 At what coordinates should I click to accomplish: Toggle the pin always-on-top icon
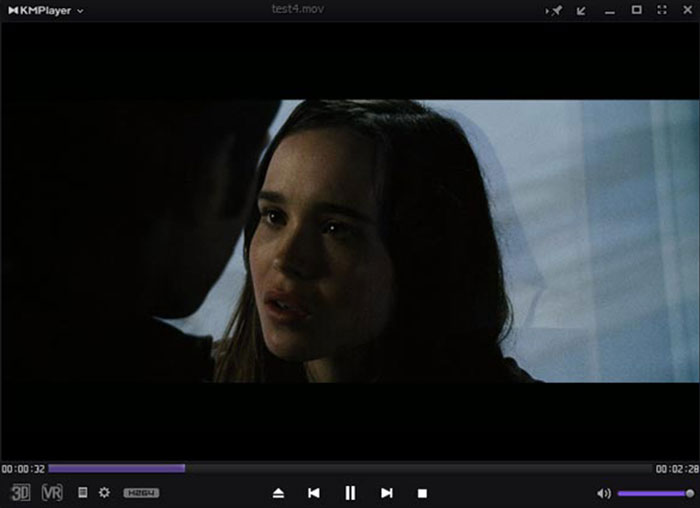[556, 10]
